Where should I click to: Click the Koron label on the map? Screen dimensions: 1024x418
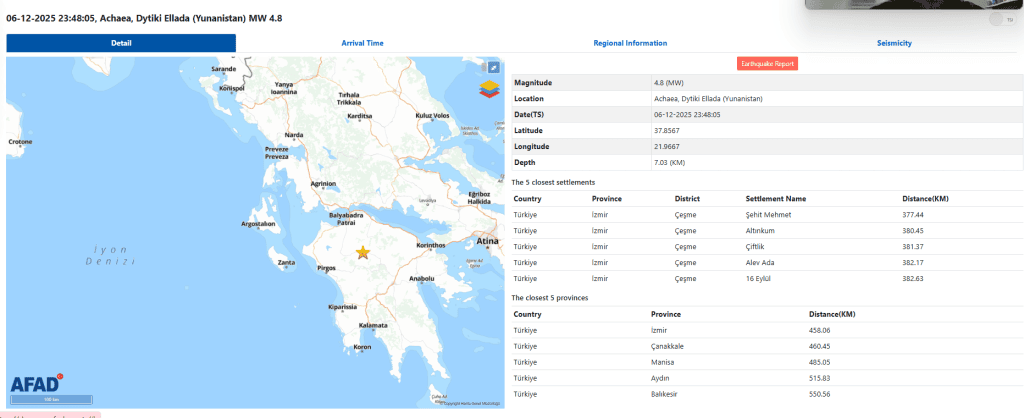click(362, 347)
